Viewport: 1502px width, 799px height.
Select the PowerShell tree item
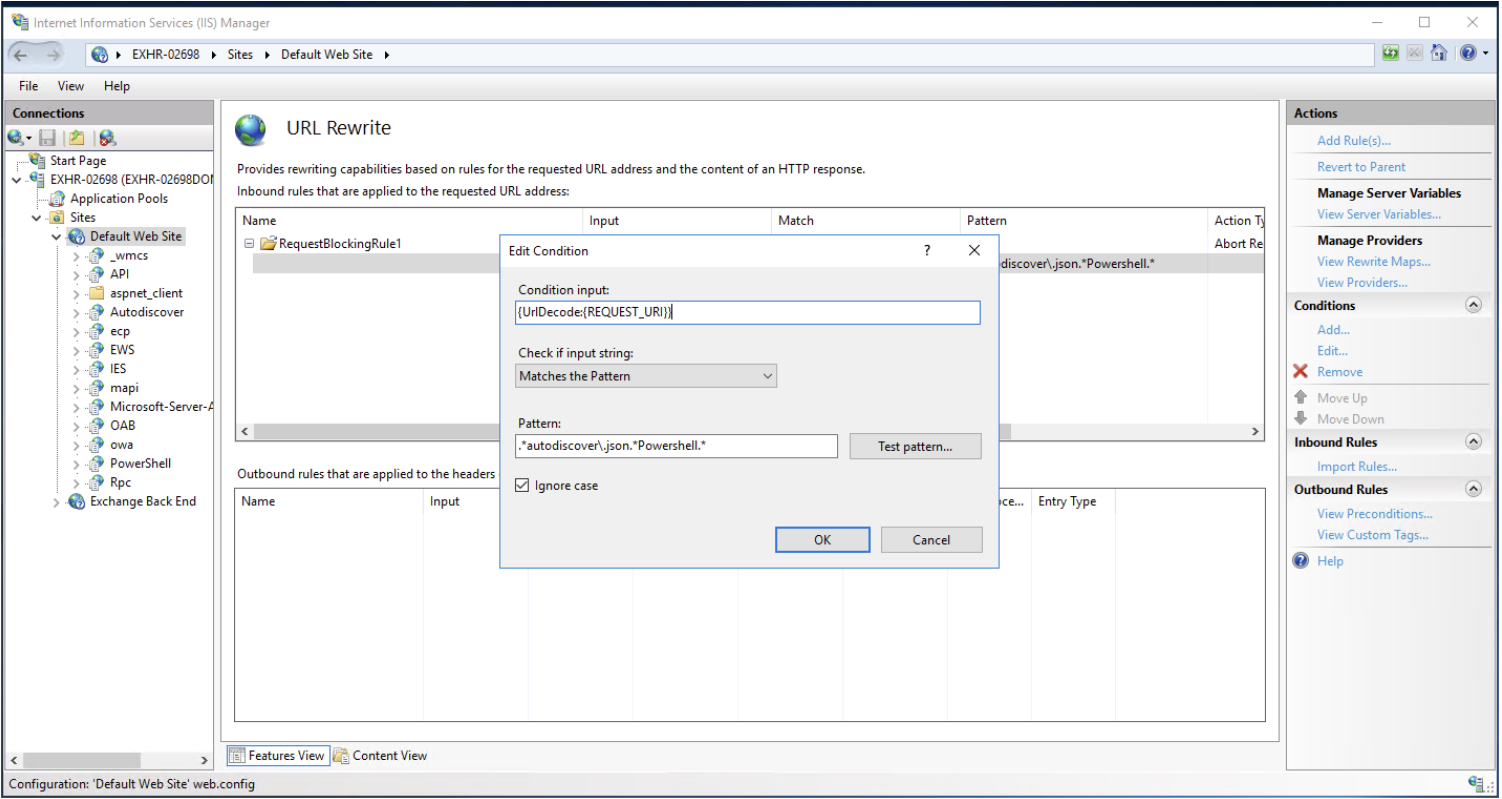pos(140,463)
